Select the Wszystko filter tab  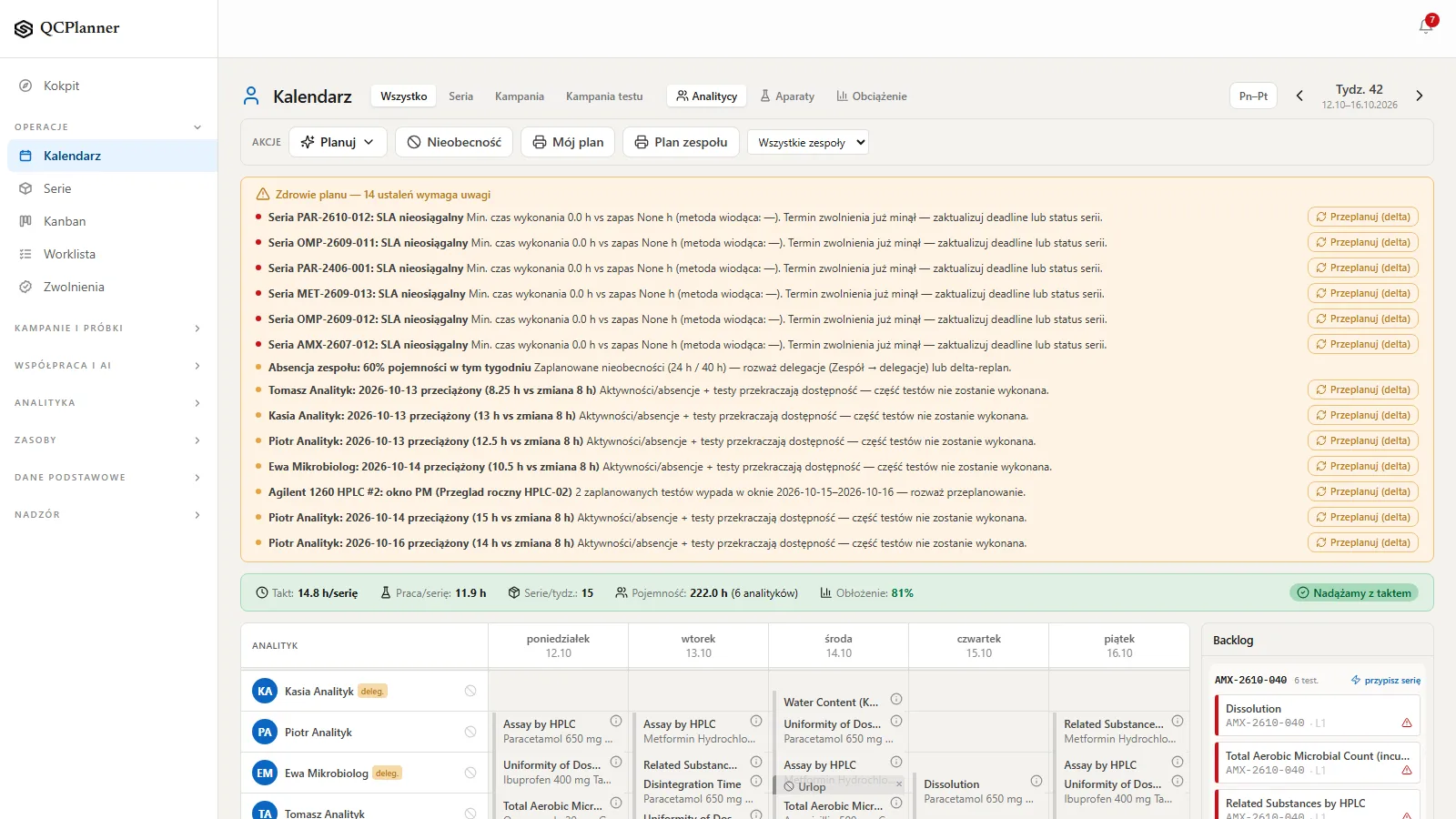404,96
